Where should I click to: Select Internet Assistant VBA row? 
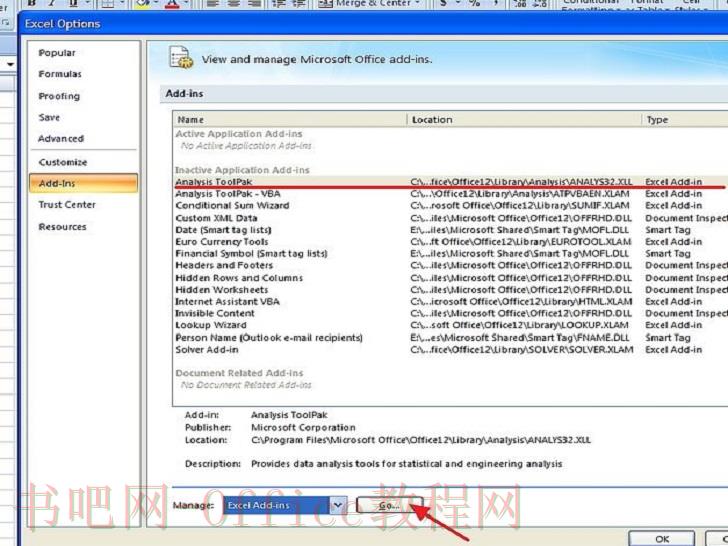pos(450,302)
